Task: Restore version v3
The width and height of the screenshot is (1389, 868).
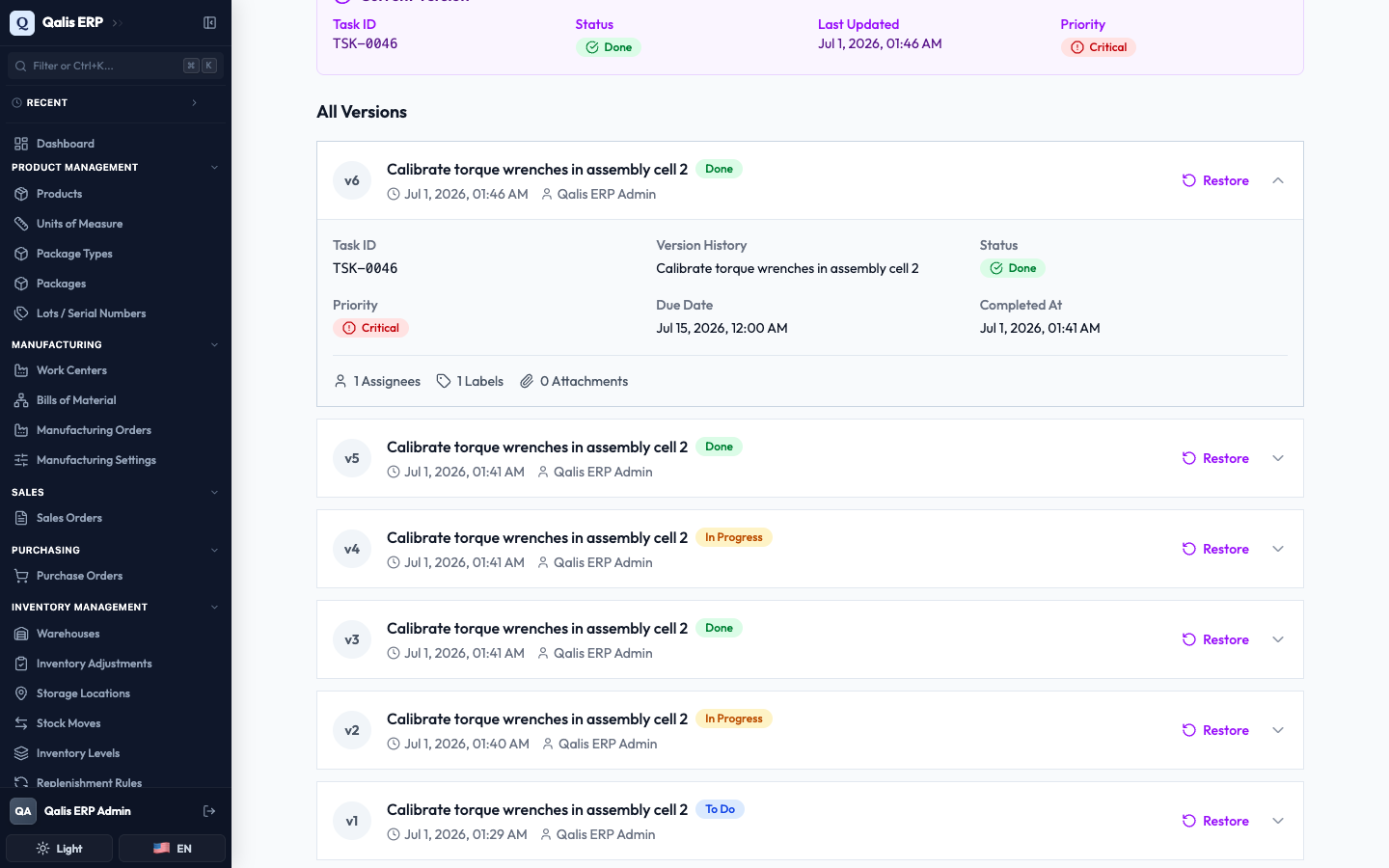Action: click(x=1215, y=639)
